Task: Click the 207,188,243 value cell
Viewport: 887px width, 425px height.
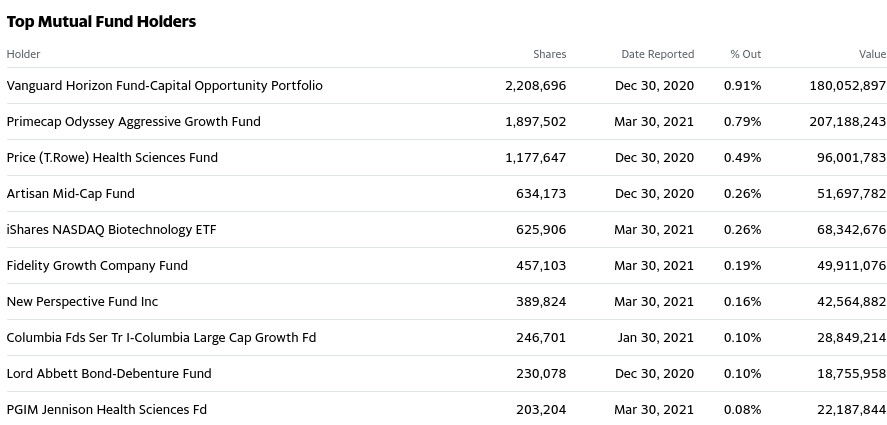Action: coord(847,122)
